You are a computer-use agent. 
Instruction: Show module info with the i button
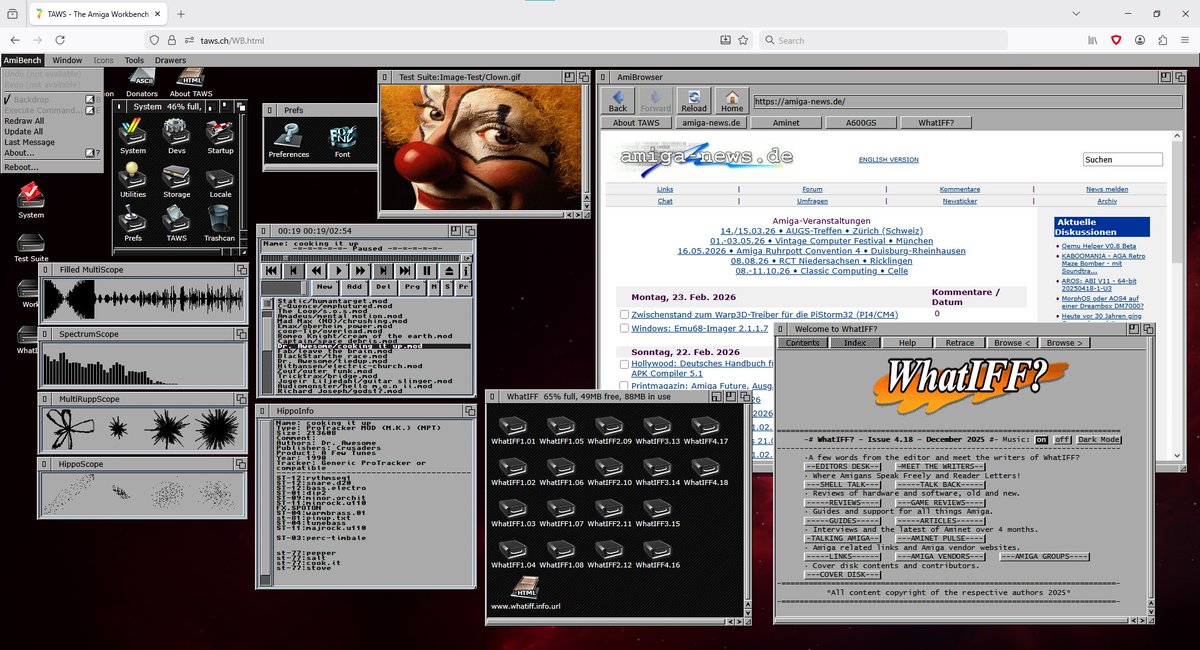pos(466,271)
